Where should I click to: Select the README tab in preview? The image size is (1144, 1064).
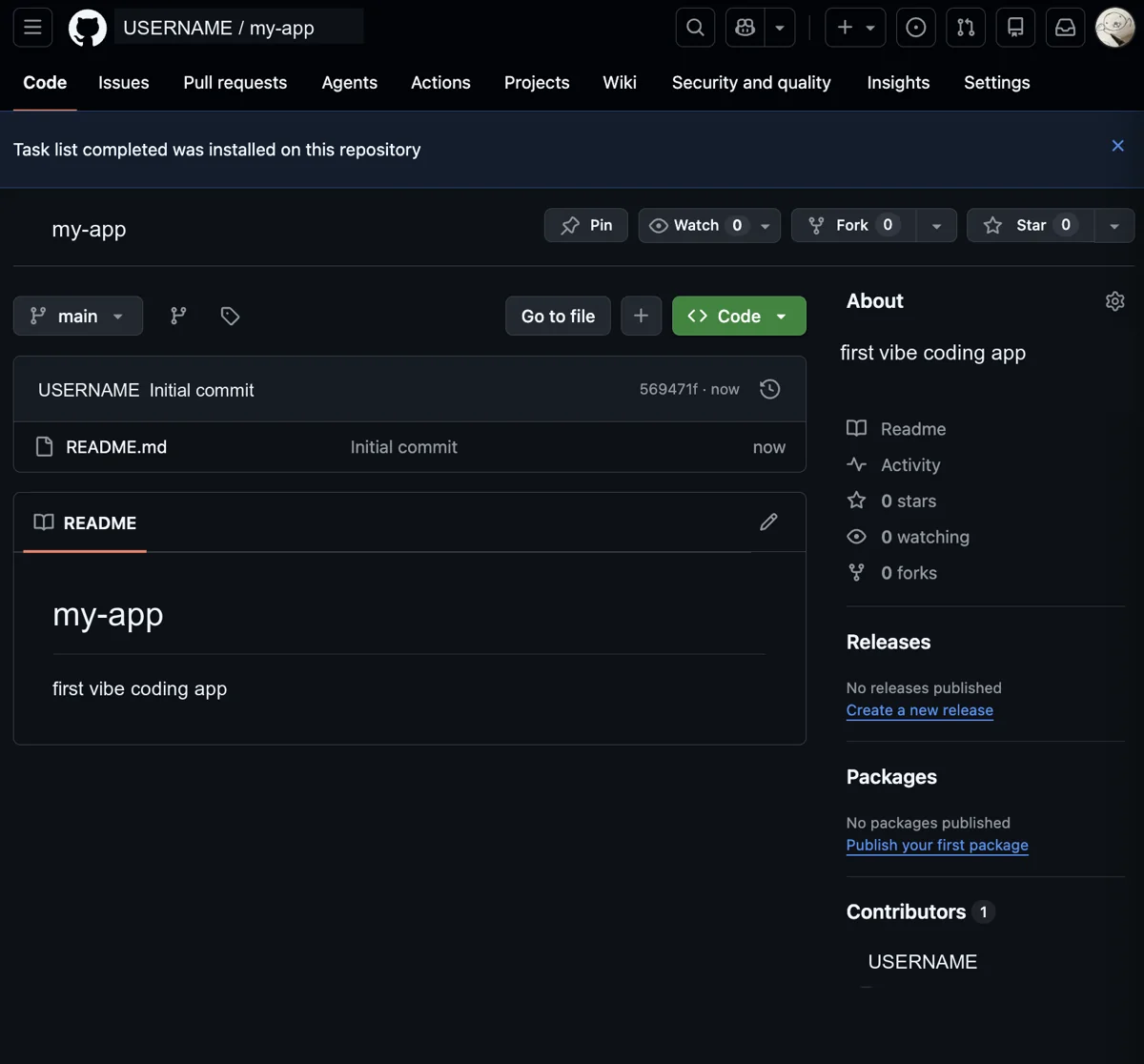[x=86, y=522]
